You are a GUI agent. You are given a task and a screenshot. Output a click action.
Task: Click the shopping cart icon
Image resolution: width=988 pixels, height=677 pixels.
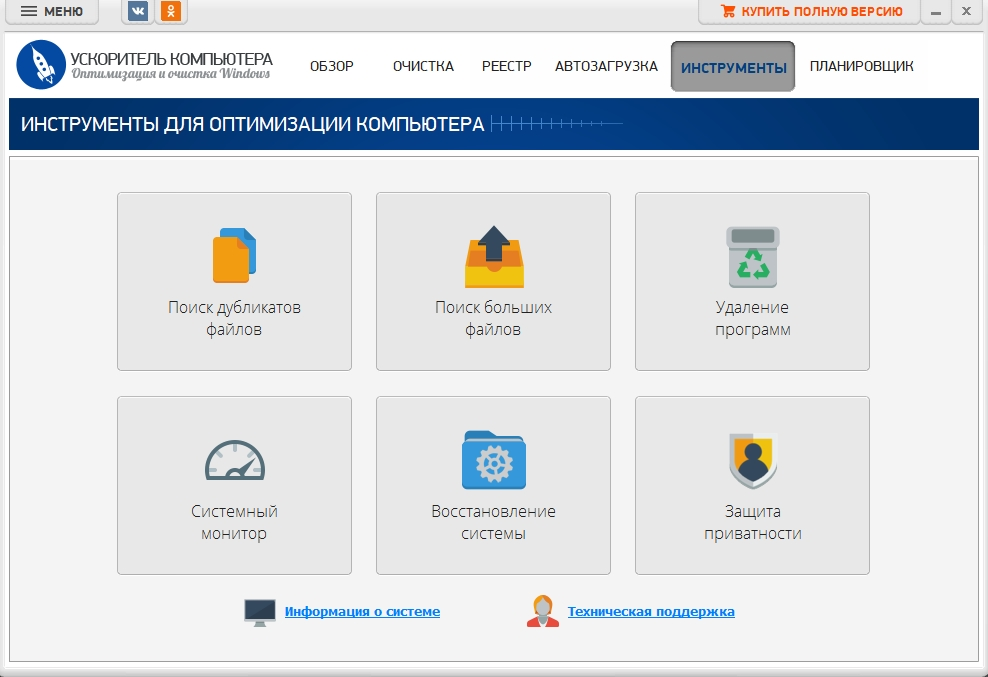click(x=728, y=11)
